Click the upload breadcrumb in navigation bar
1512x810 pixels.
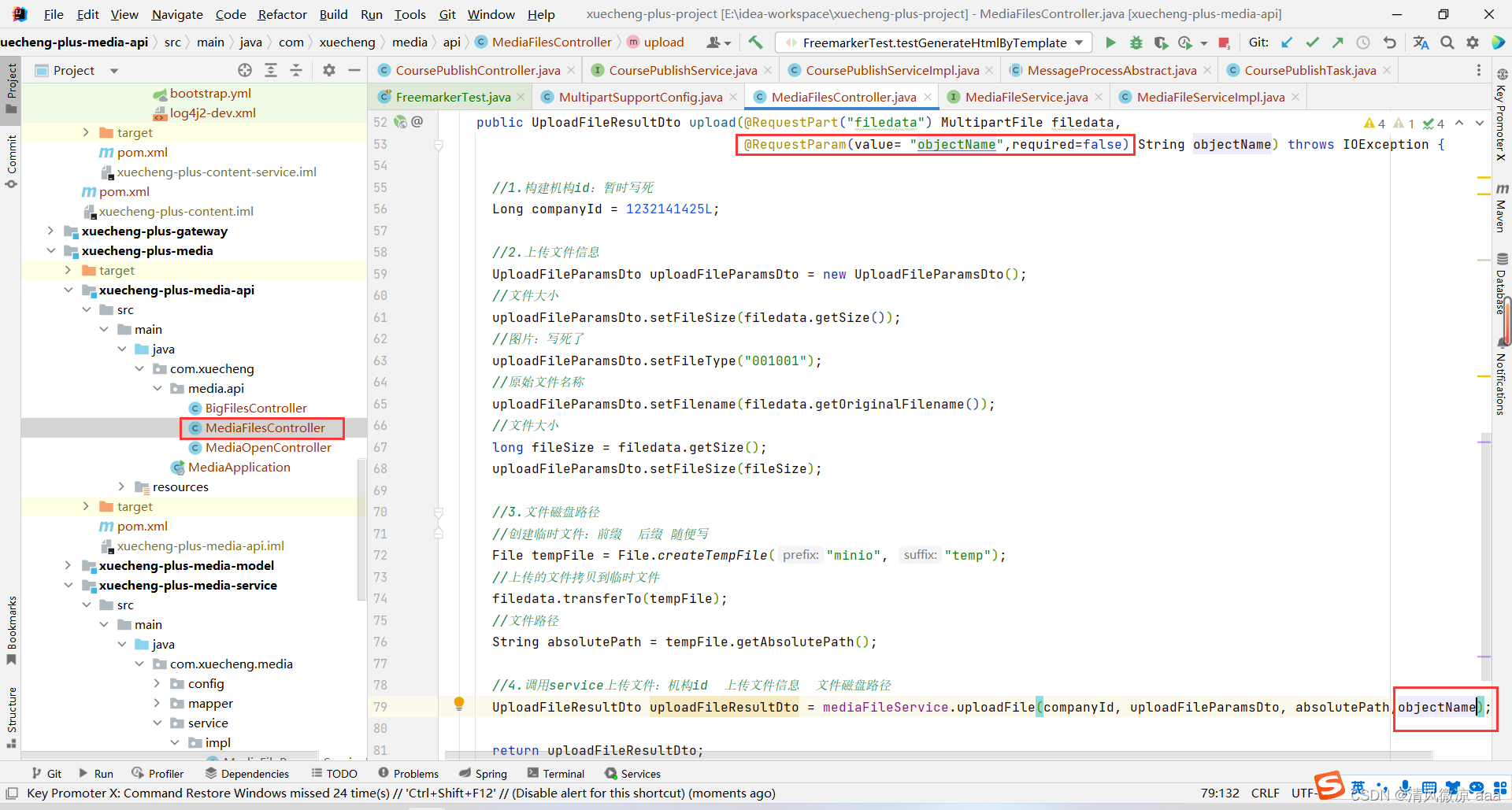click(656, 43)
